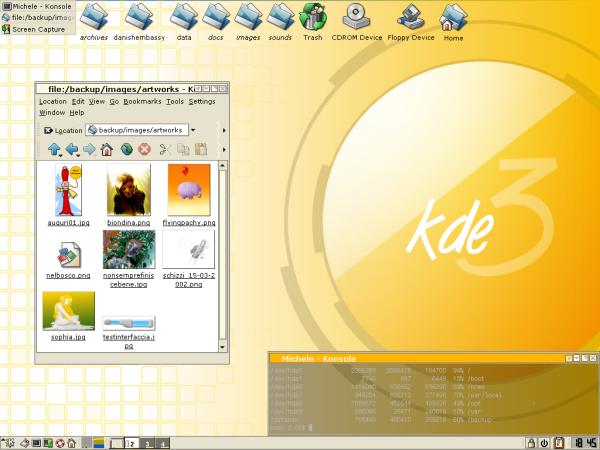Click the Back arrow in Konqueror toolbar
Viewport: 600px width, 450px height.
click(x=72, y=149)
